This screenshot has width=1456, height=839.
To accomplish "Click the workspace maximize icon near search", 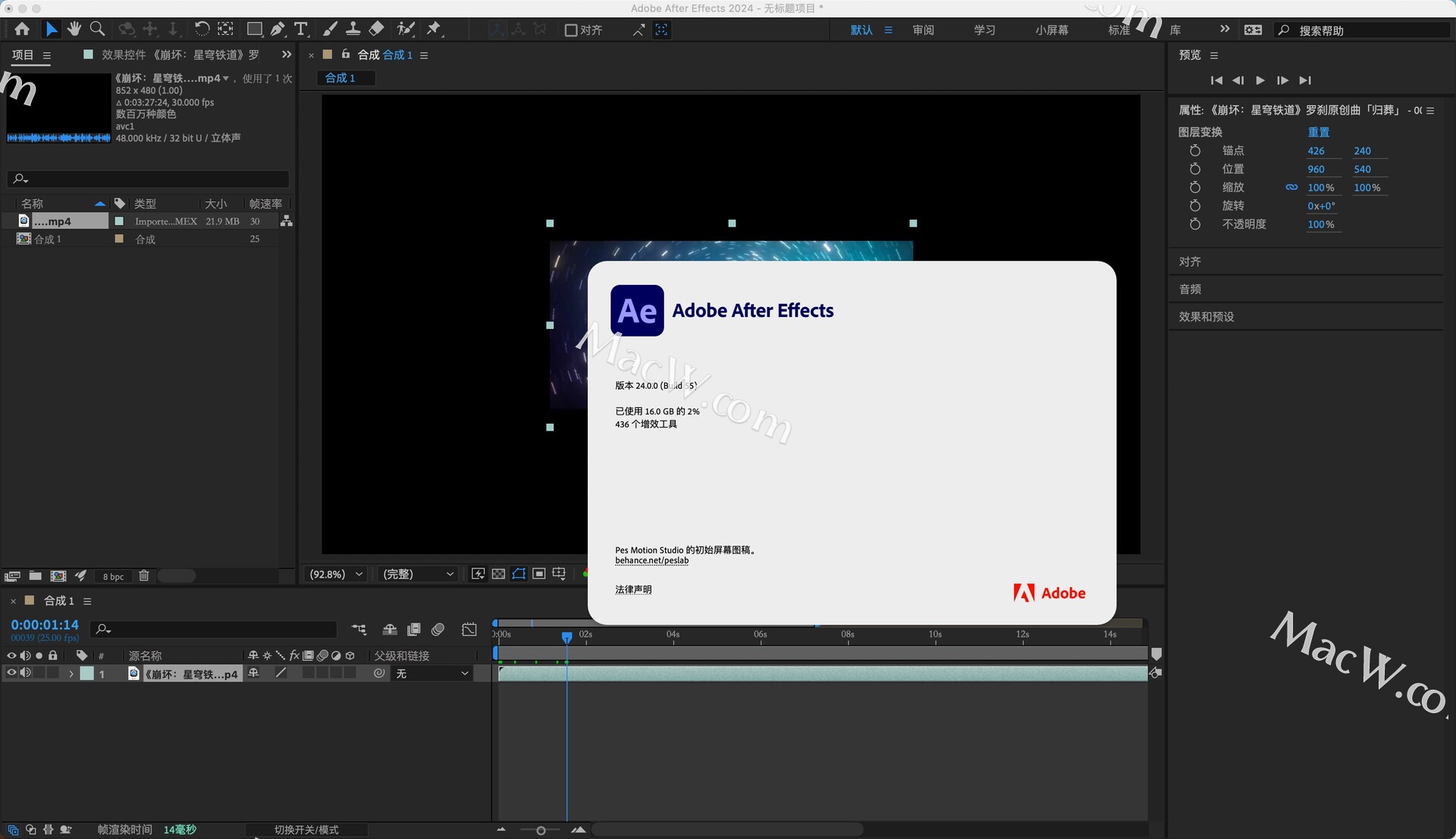I will (x=1253, y=30).
